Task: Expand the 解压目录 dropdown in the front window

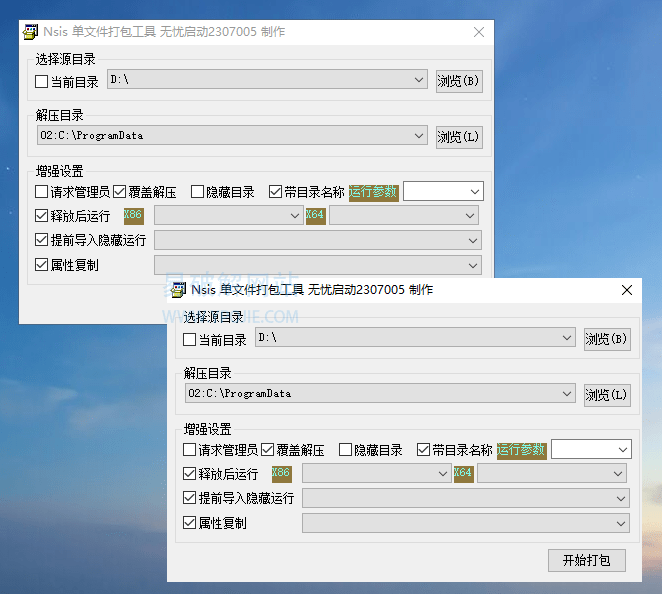Action: [x=566, y=394]
